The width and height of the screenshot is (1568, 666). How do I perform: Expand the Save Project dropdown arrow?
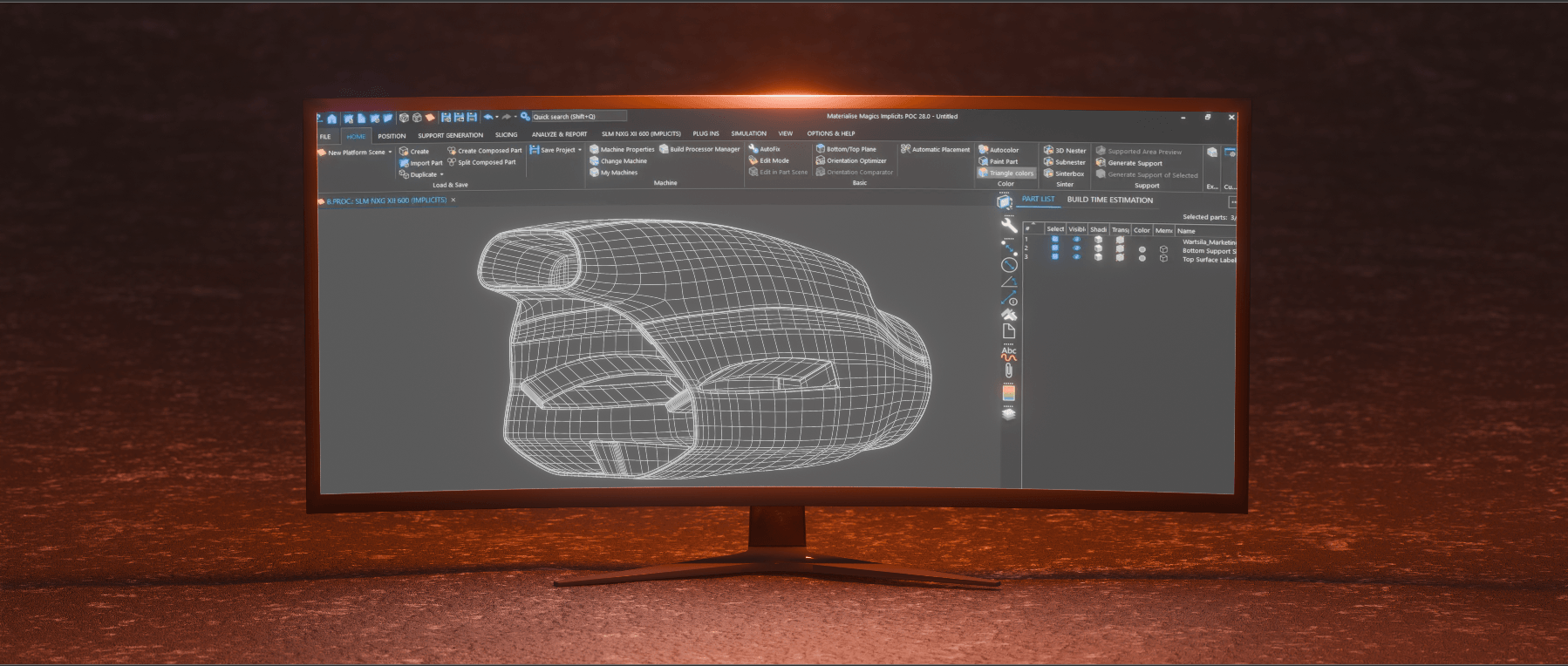[x=580, y=150]
